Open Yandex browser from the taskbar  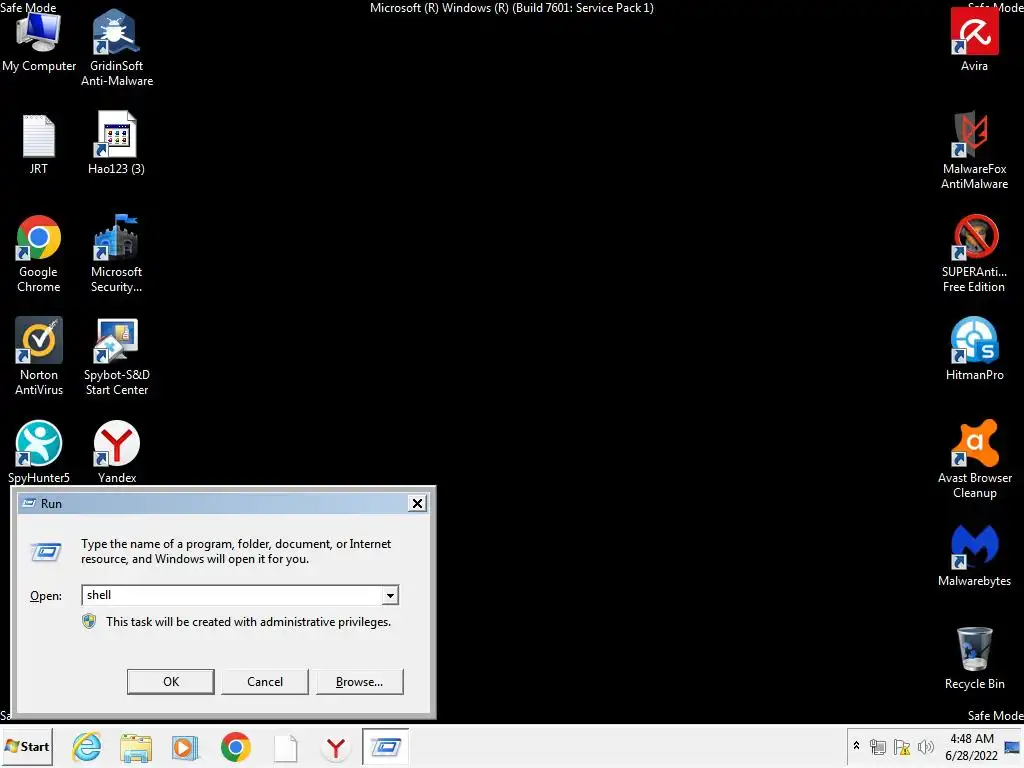pyautogui.click(x=336, y=747)
